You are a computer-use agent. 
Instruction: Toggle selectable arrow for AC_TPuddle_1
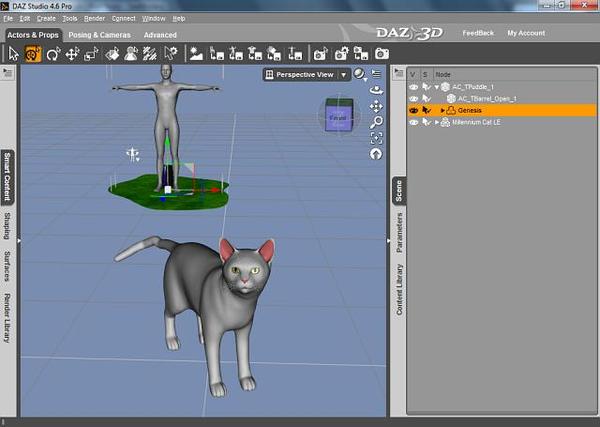pos(426,87)
